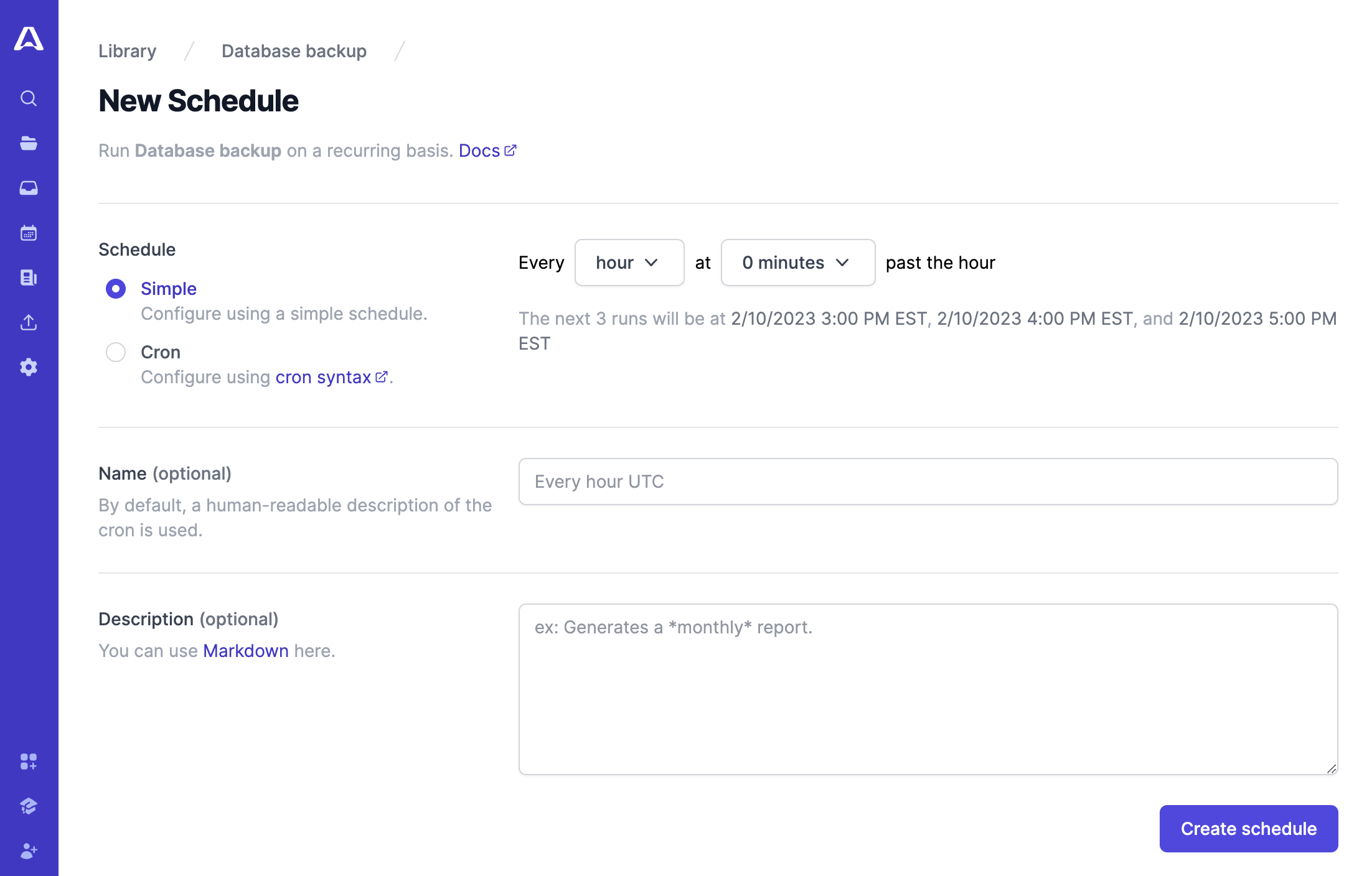Select the Cron schedule radio button
The image size is (1372, 876).
116,352
